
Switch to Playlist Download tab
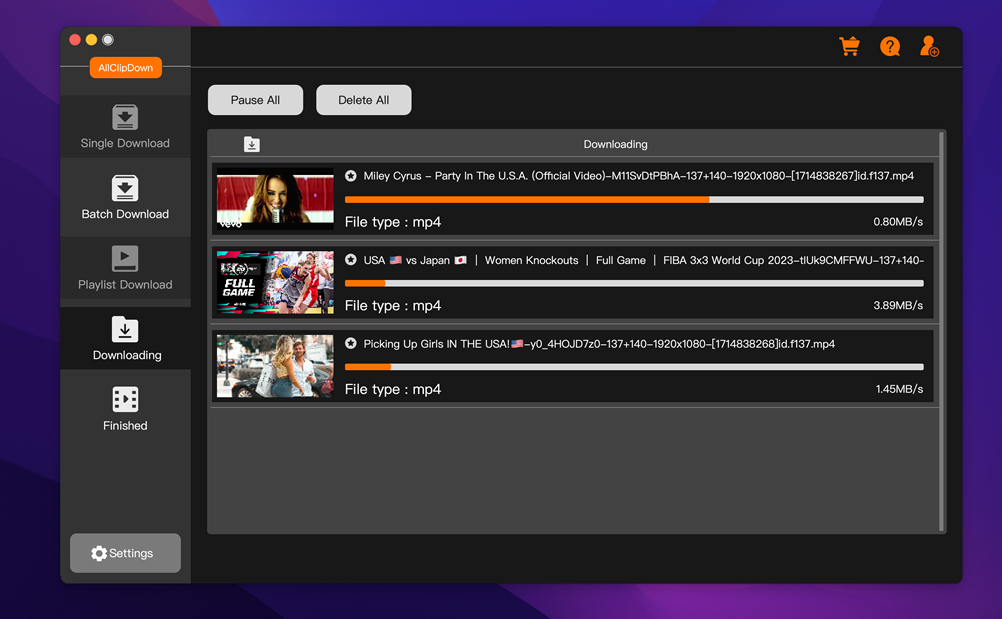click(125, 268)
